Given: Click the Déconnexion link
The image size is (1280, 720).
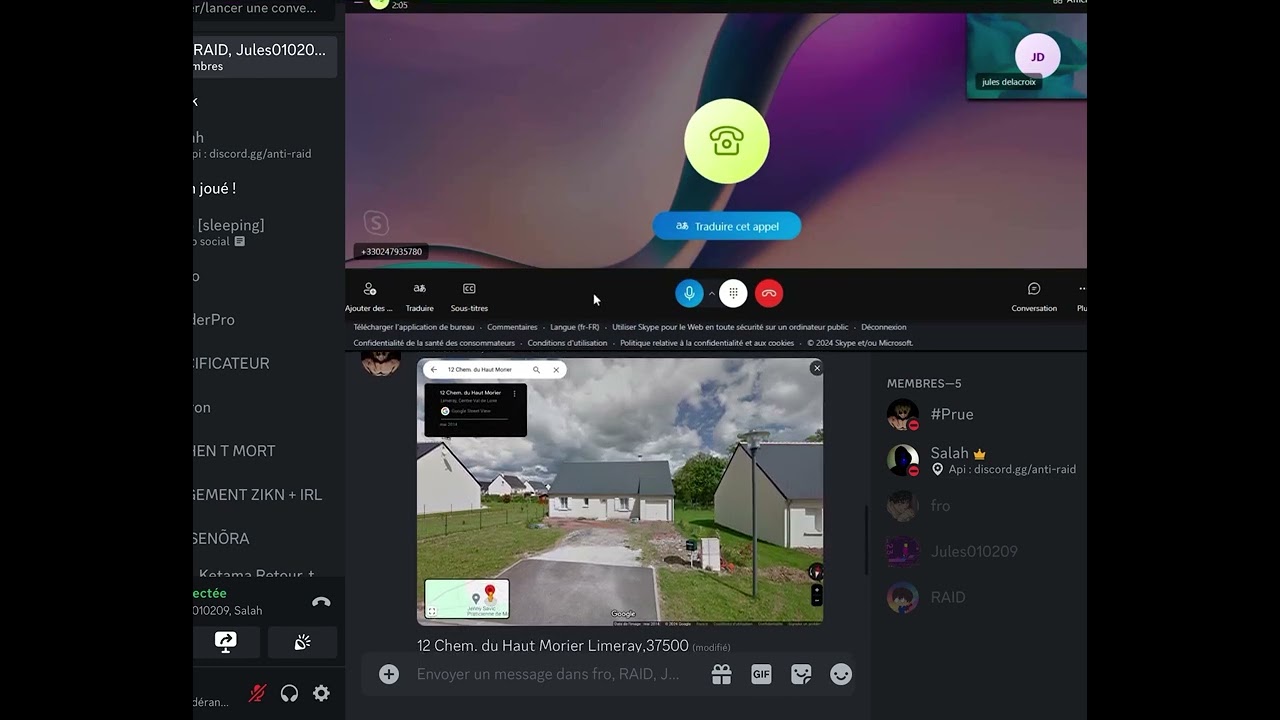Looking at the screenshot, I should 884,327.
